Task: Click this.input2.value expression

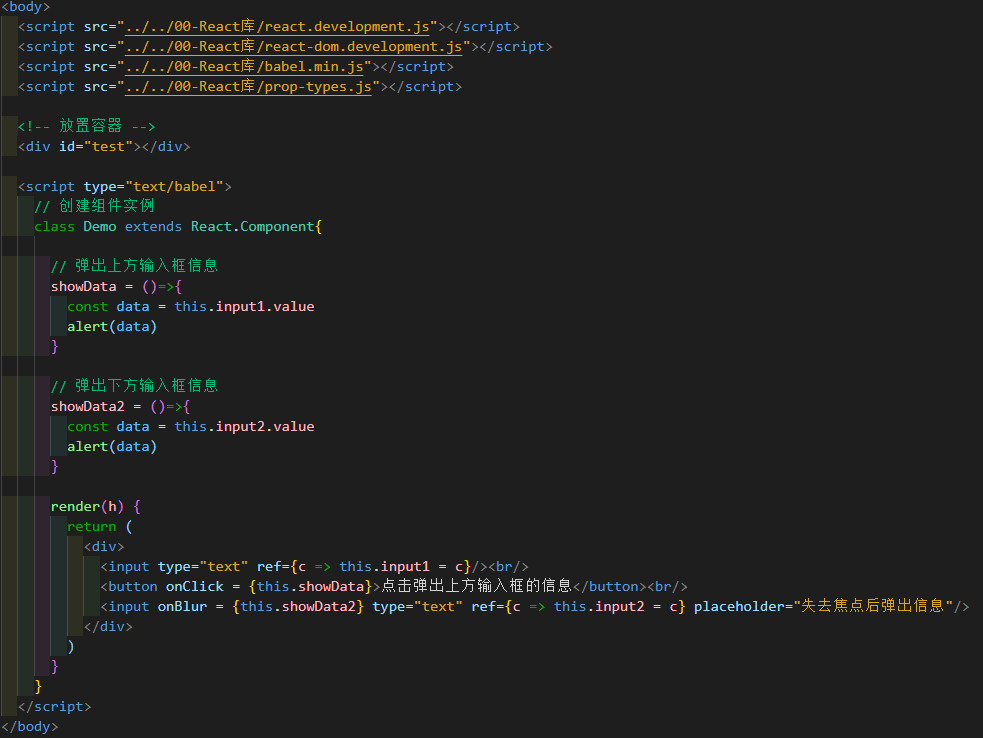Action: click(x=244, y=426)
